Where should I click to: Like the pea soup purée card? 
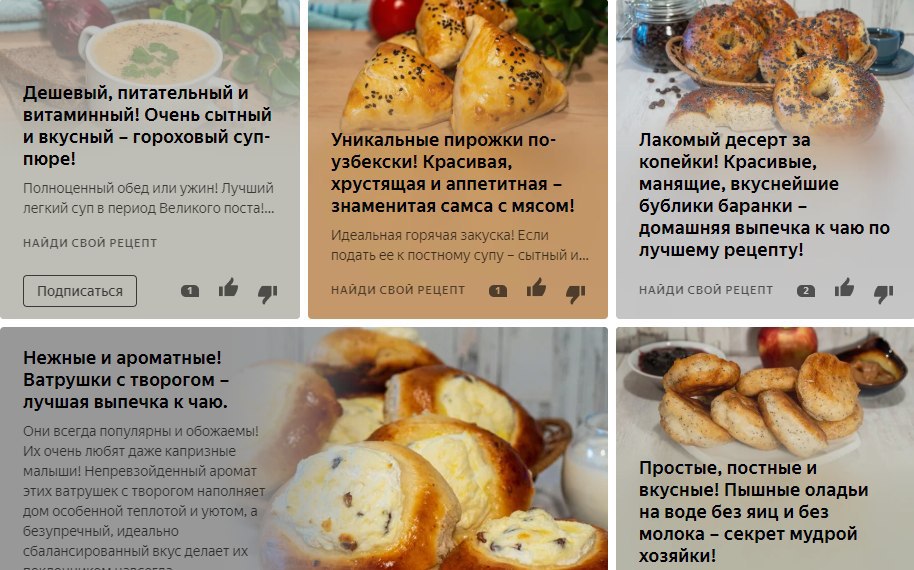click(x=228, y=288)
